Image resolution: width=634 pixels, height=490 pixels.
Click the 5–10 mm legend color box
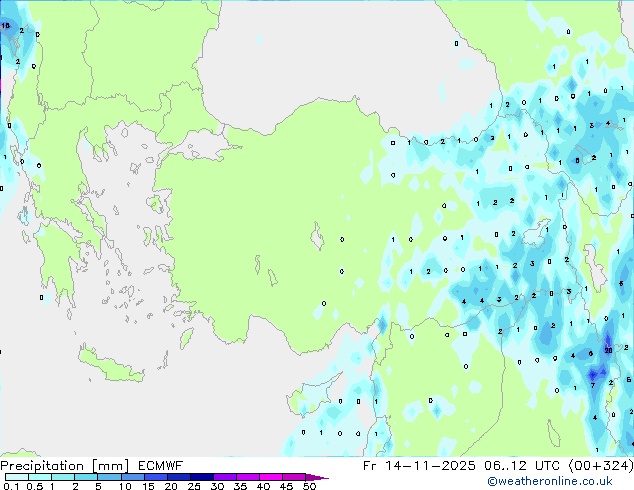(x=109, y=477)
